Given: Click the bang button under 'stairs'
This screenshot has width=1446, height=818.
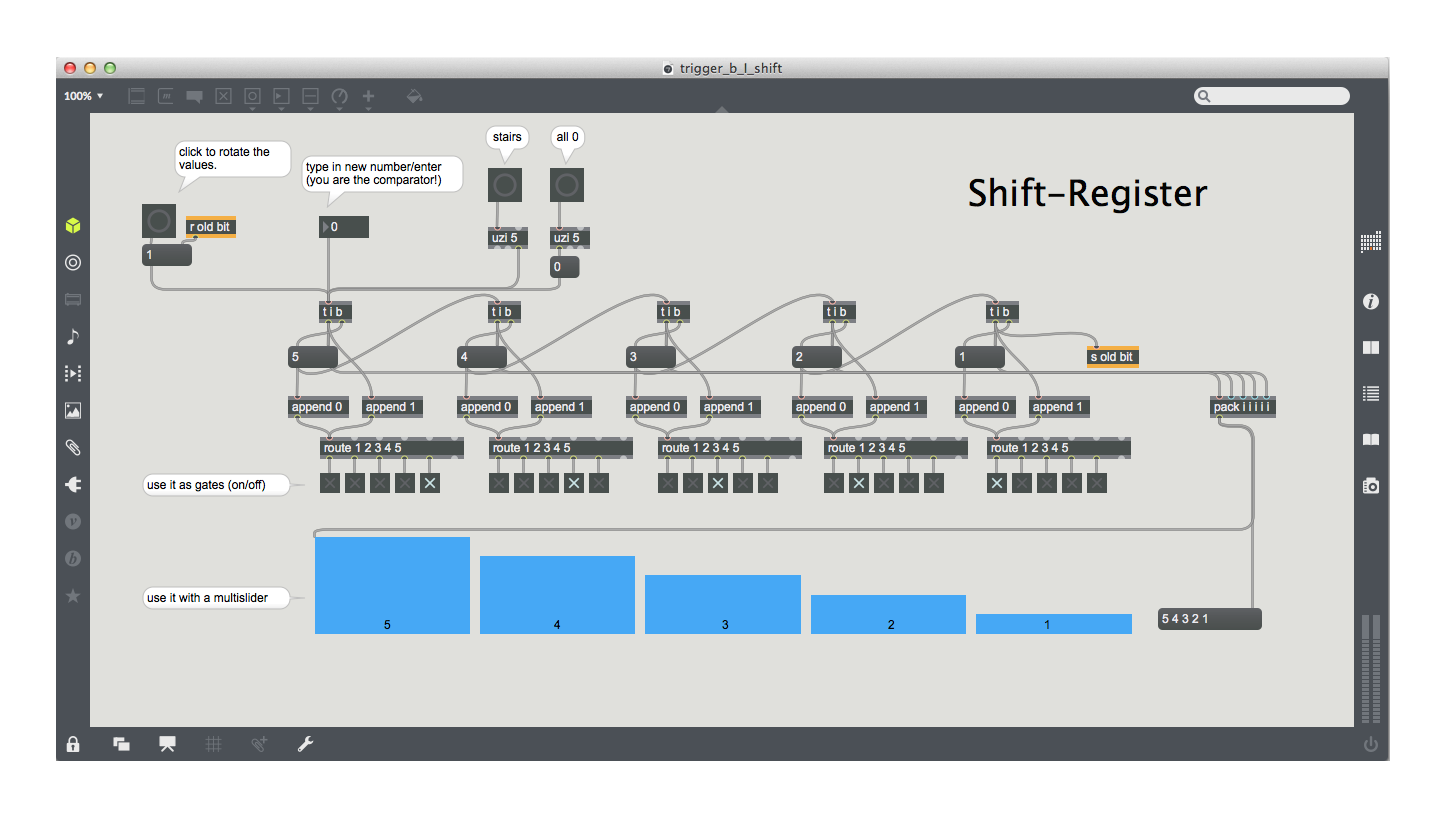Looking at the screenshot, I should [505, 185].
